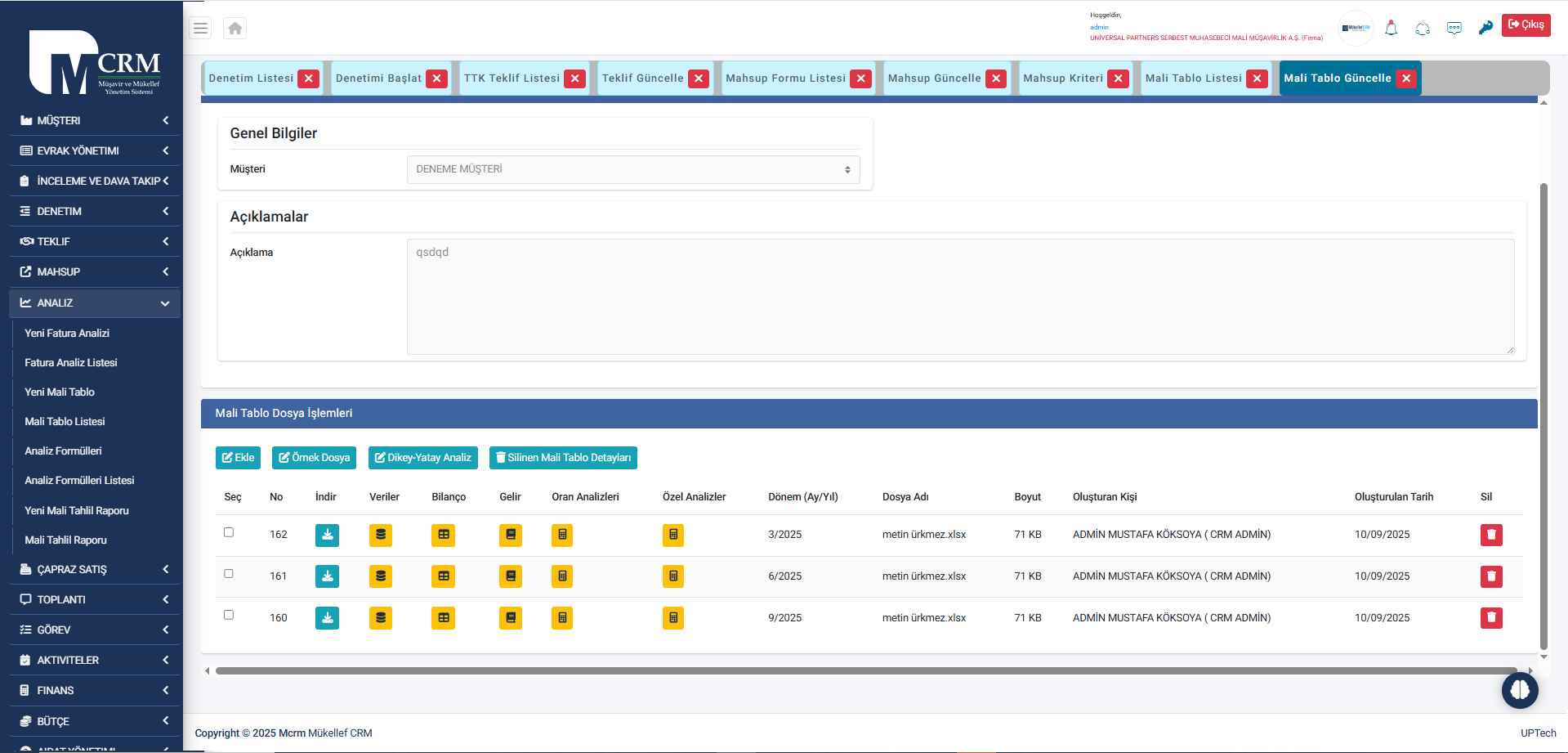The width and height of the screenshot is (1568, 753).
Task: Click the Dikey-Yatay Analiz button
Action: [422, 458]
